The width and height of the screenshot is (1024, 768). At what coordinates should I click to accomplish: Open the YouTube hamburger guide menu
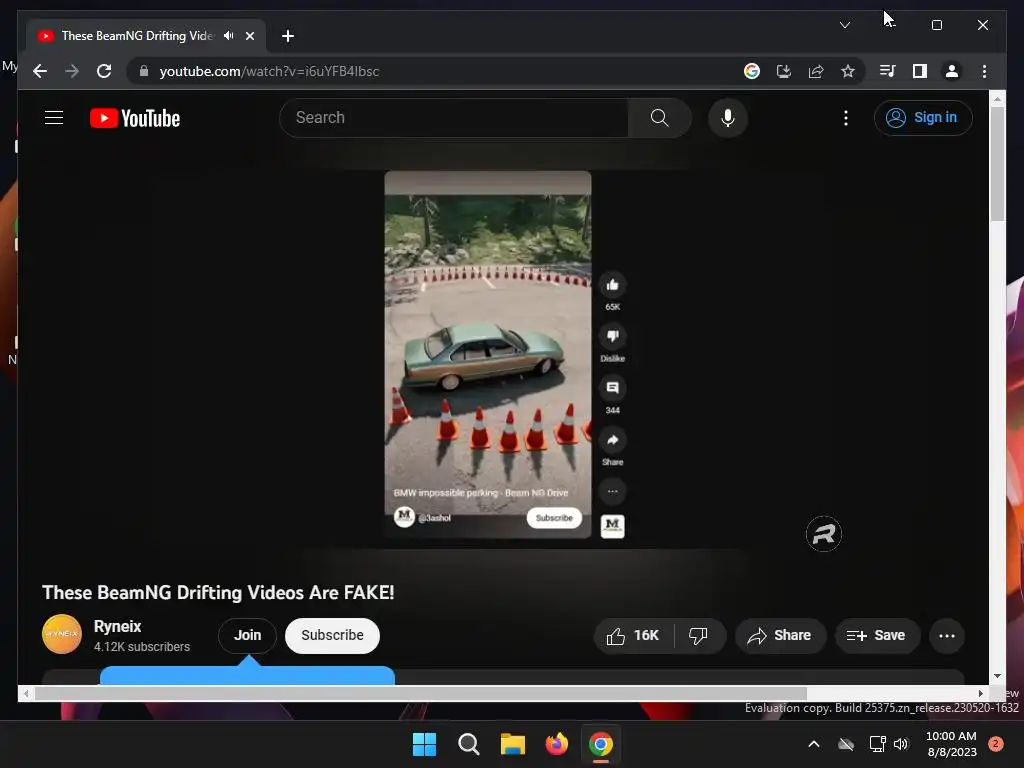pos(54,118)
